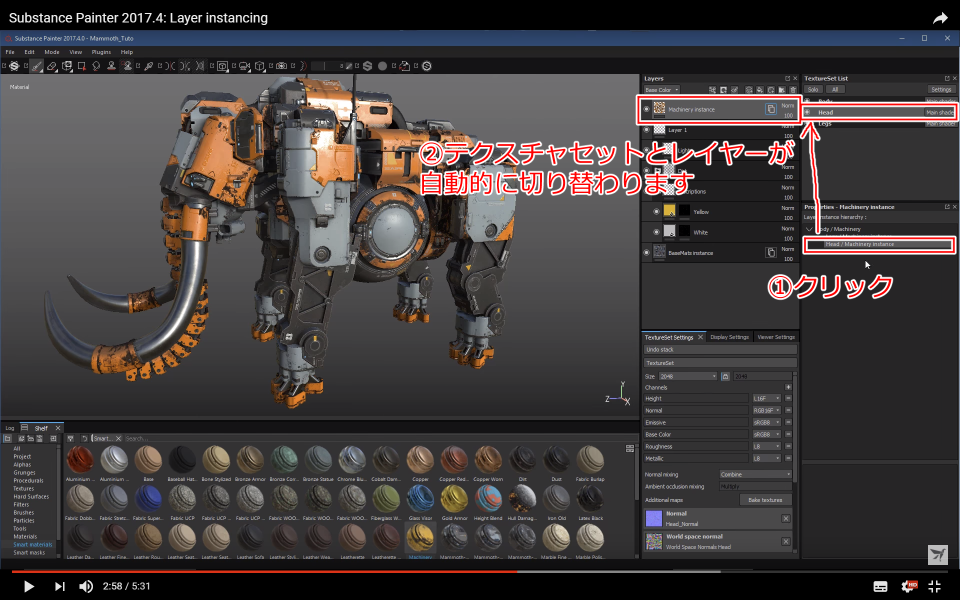The width and height of the screenshot is (960, 600).
Task: Select the Smudge tool
Action: tap(96, 66)
